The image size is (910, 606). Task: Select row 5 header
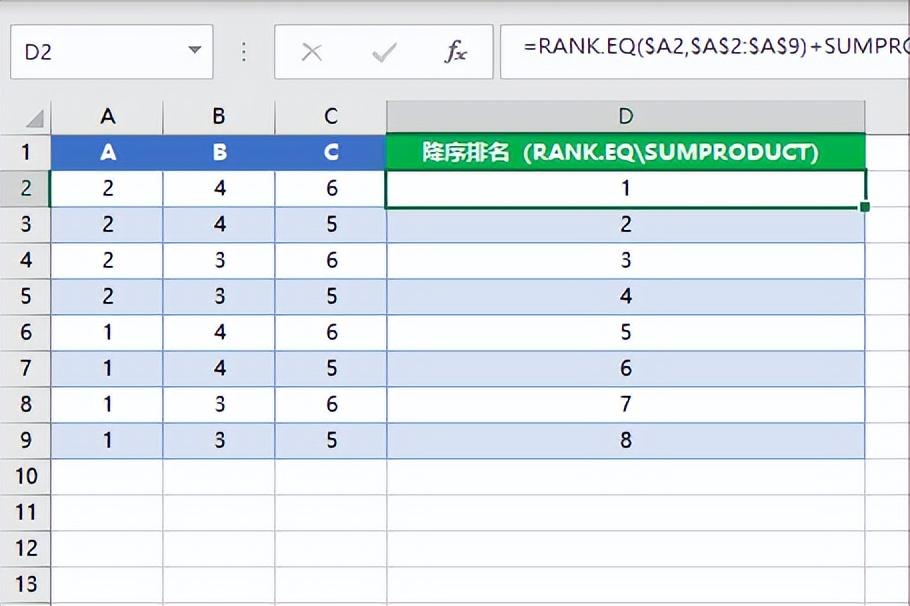[26, 296]
